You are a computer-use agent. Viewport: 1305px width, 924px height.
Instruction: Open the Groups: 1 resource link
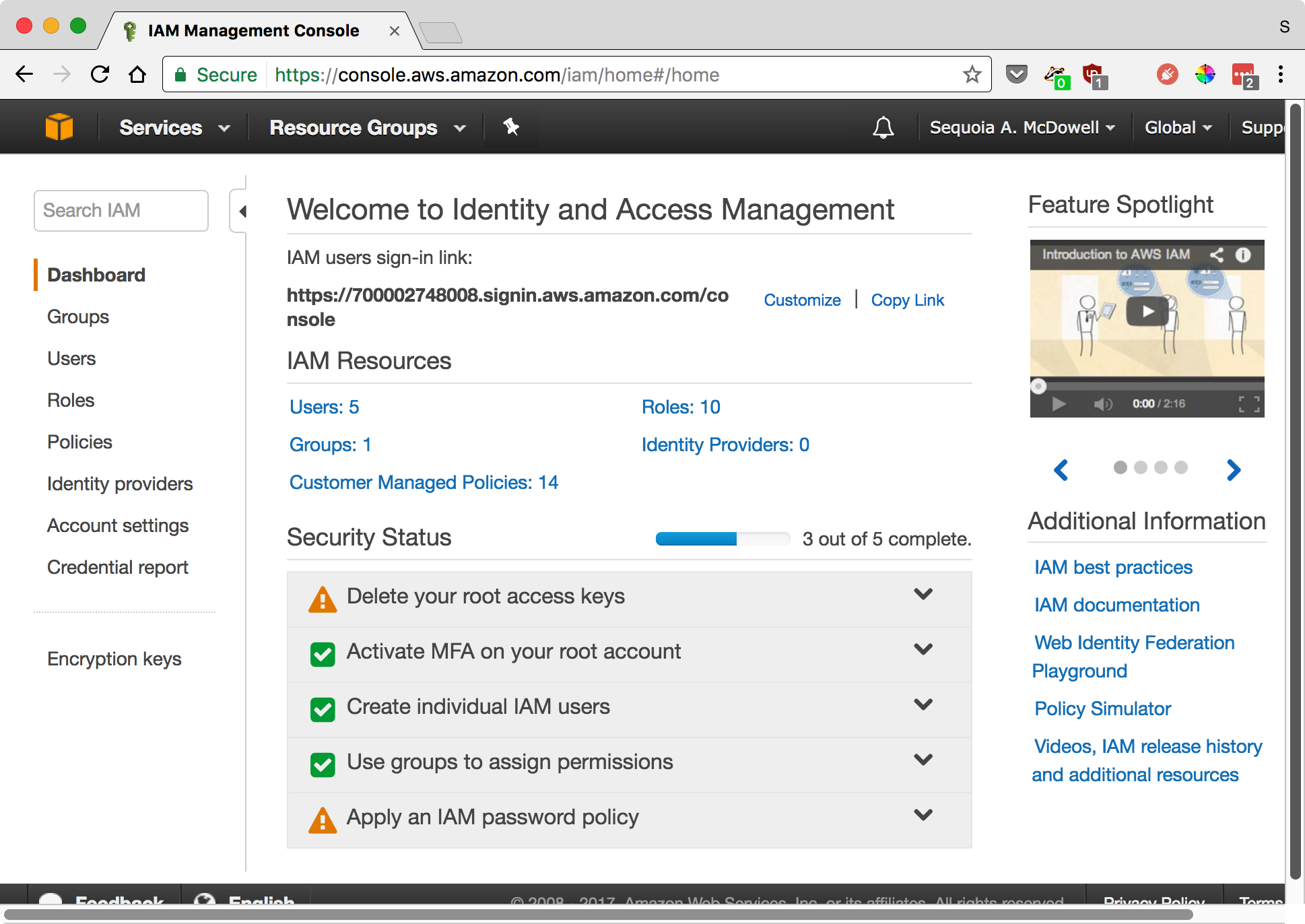(331, 444)
